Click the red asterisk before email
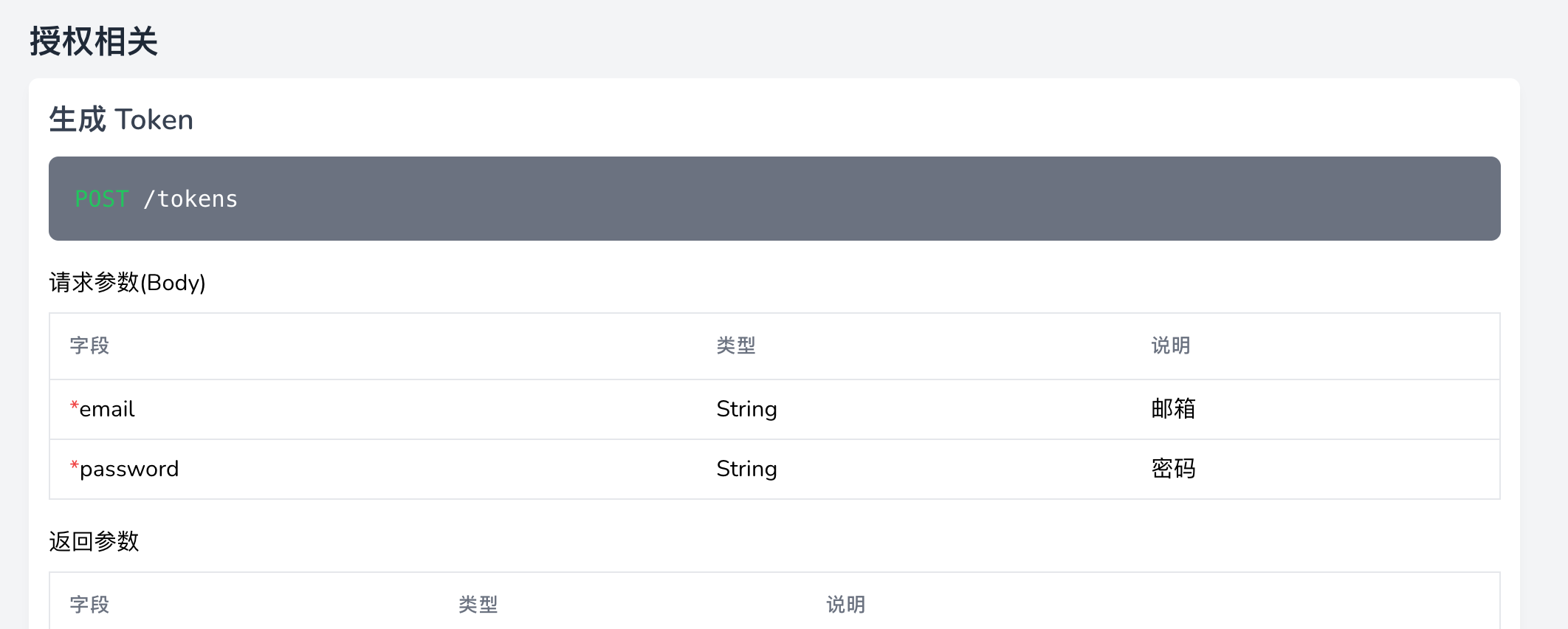Image resolution: width=1568 pixels, height=629 pixels. click(74, 406)
